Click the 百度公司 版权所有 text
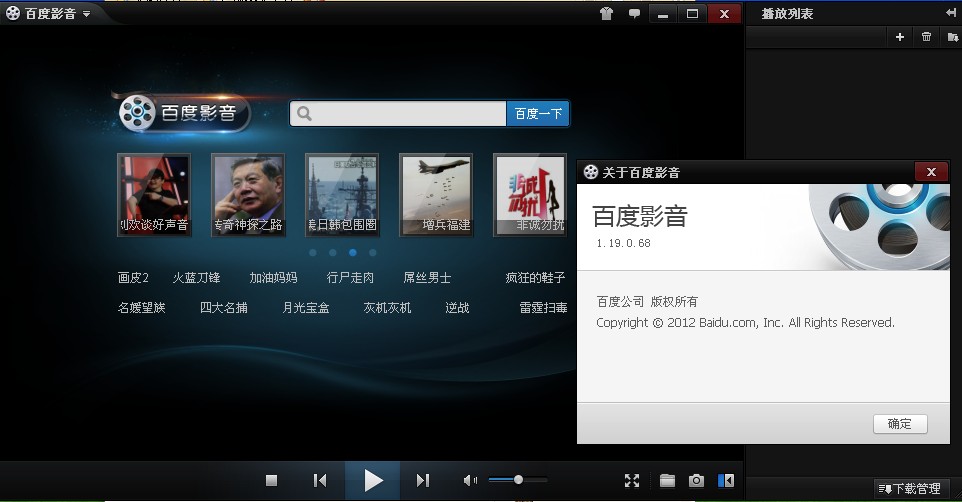 pos(647,301)
